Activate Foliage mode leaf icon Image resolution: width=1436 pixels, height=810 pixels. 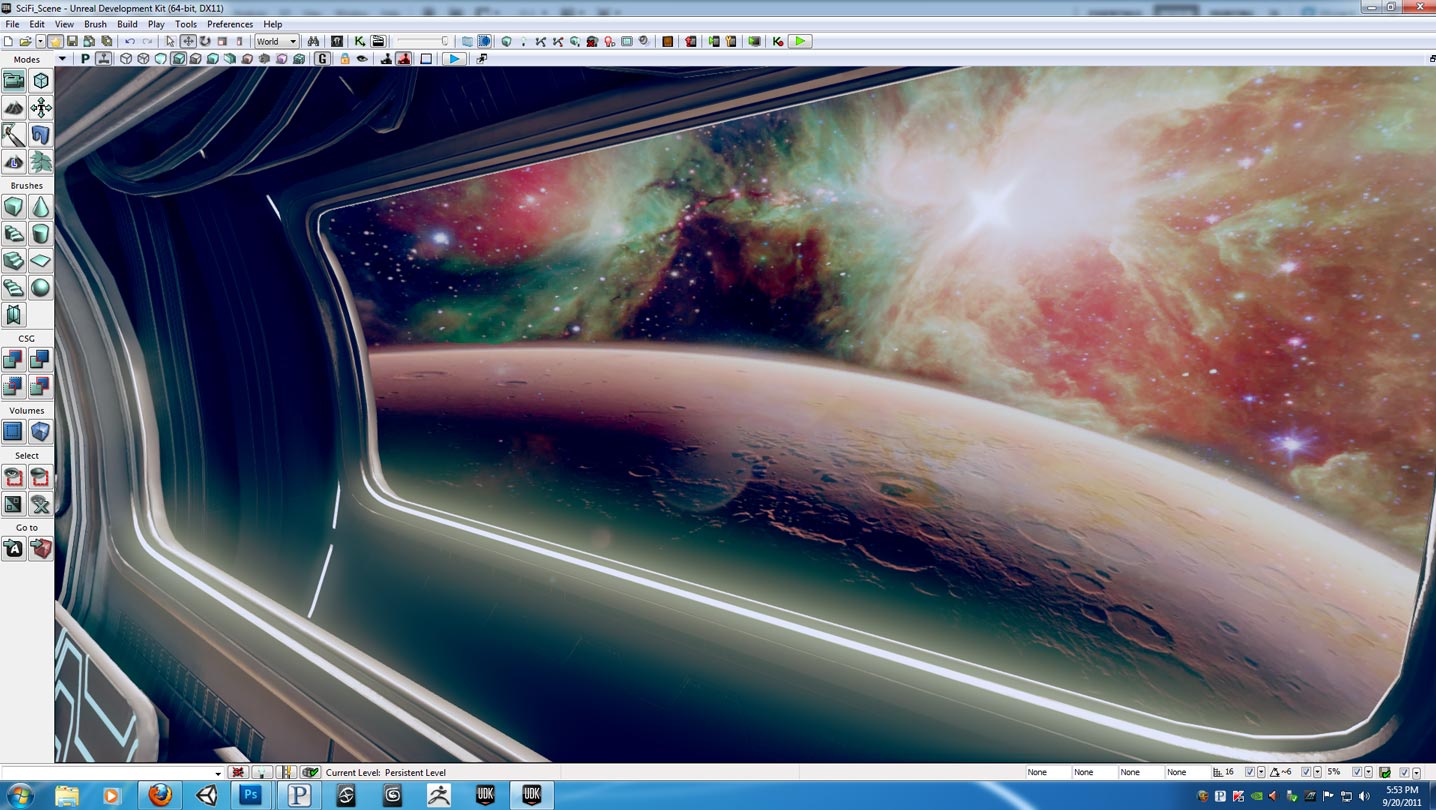click(41, 161)
